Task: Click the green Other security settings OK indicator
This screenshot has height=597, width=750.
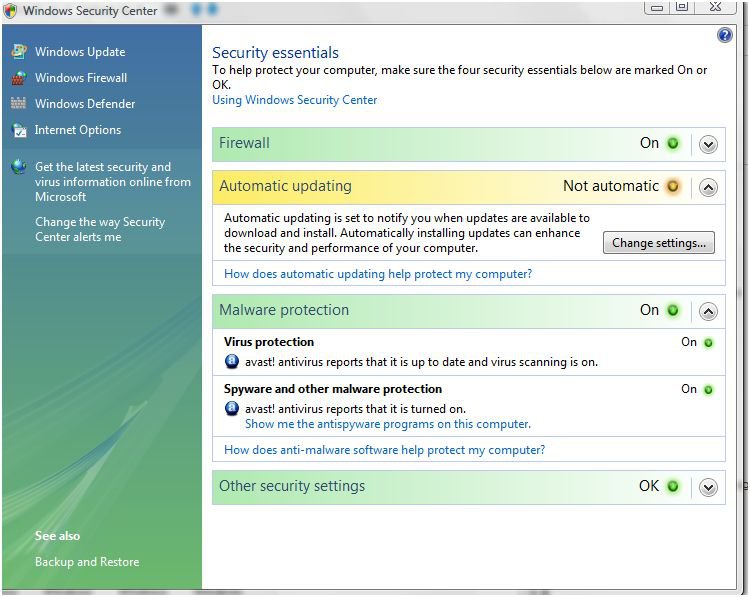Action: 673,486
